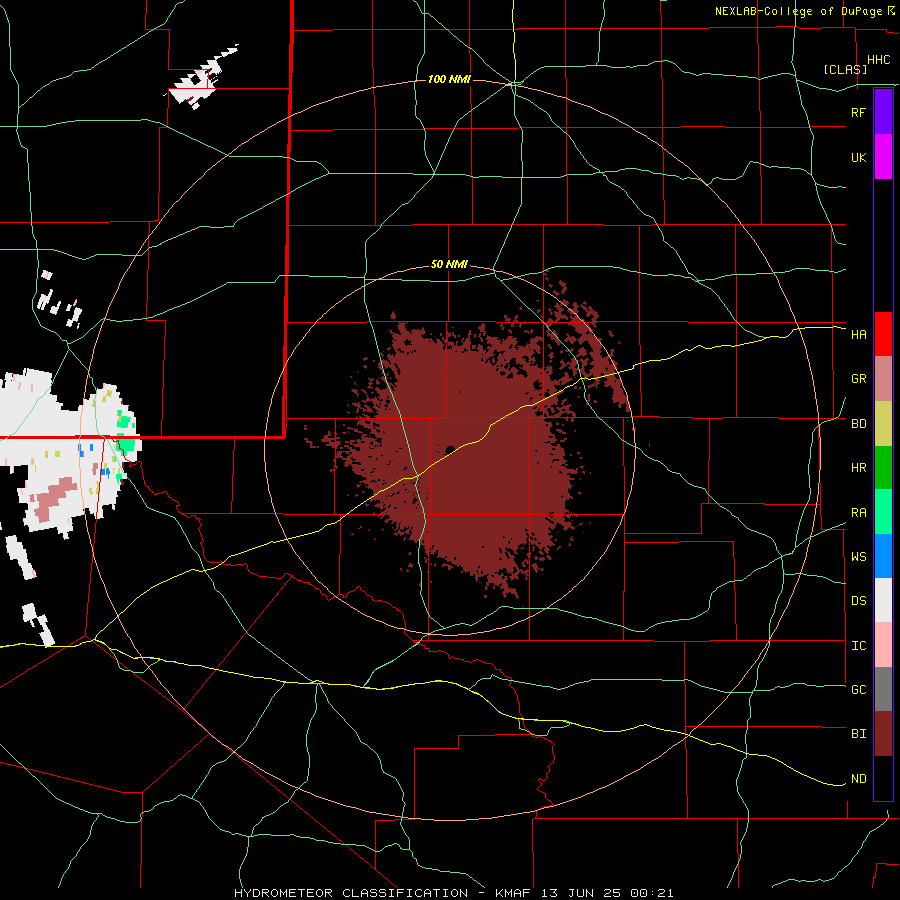Click the WS legend label

(x=859, y=557)
